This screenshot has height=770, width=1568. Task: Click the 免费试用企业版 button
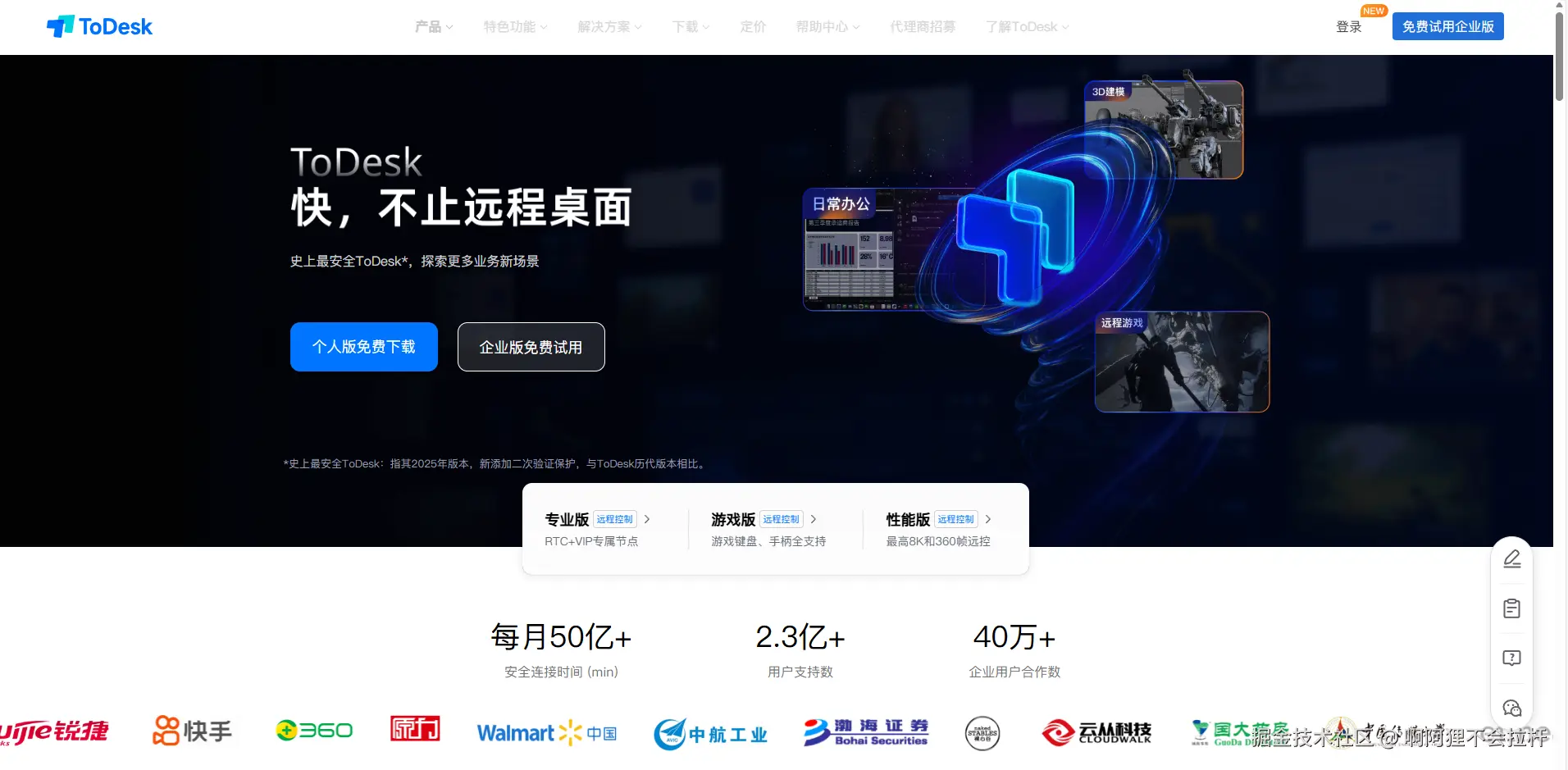point(1448,26)
